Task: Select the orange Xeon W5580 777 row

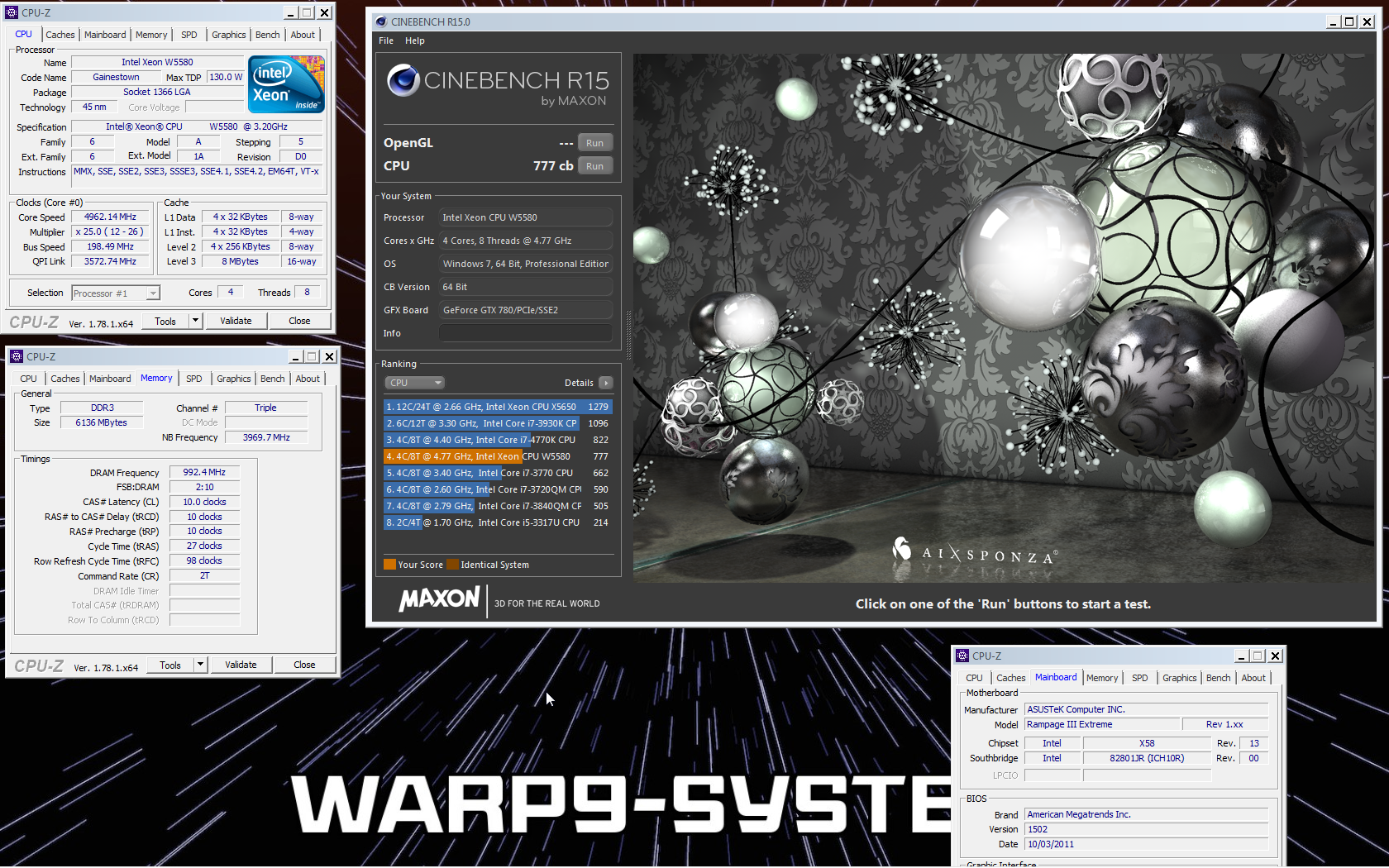Action: click(498, 456)
